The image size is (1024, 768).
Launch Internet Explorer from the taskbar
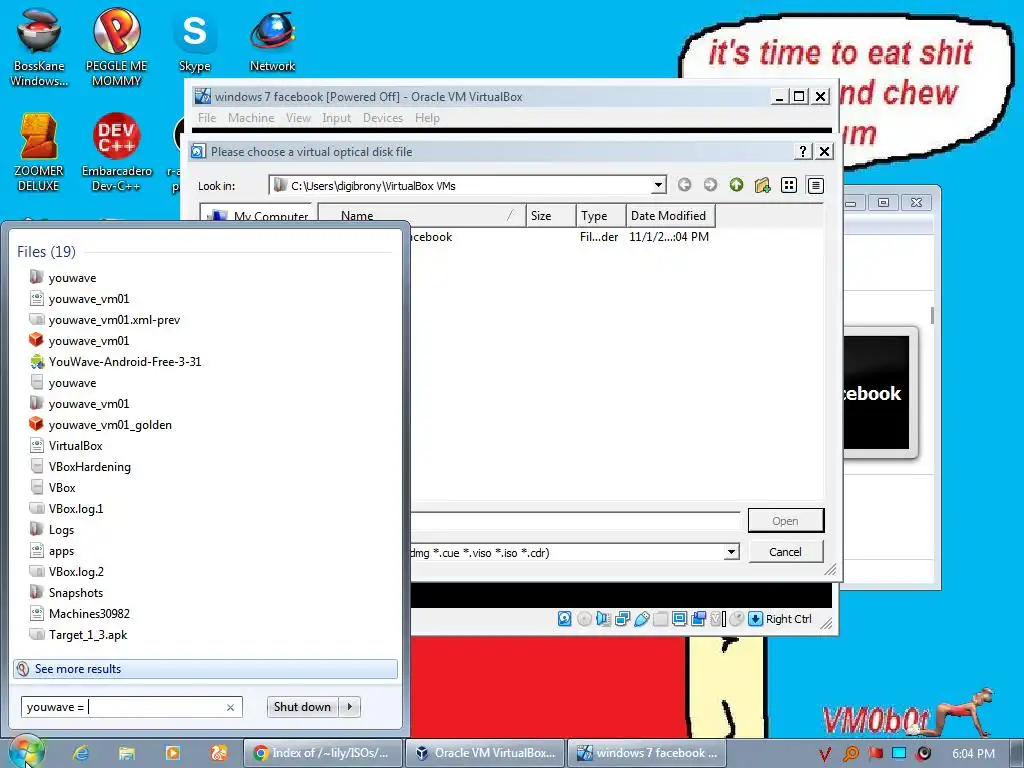(81, 753)
